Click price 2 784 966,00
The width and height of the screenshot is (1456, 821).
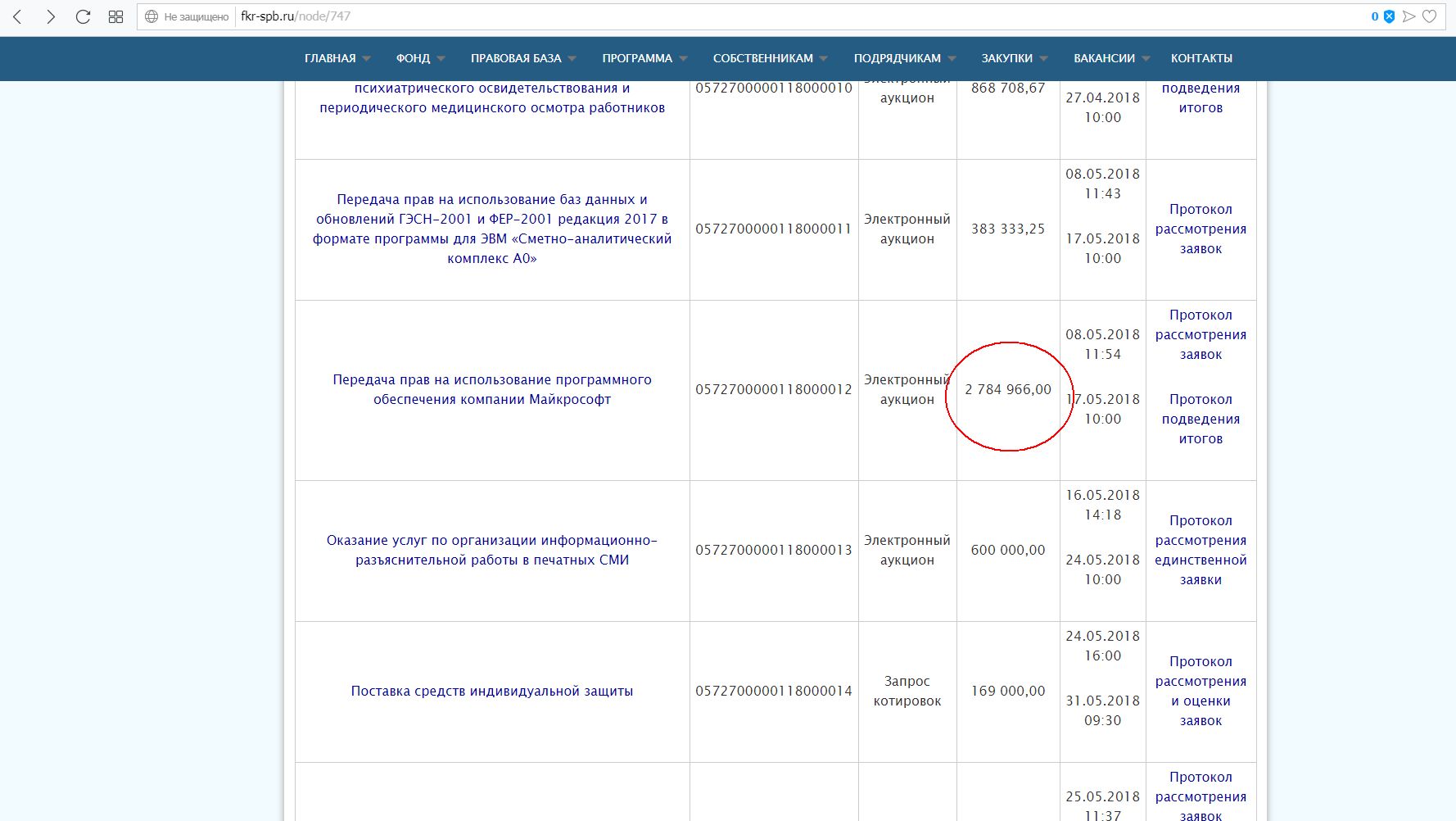(1008, 389)
